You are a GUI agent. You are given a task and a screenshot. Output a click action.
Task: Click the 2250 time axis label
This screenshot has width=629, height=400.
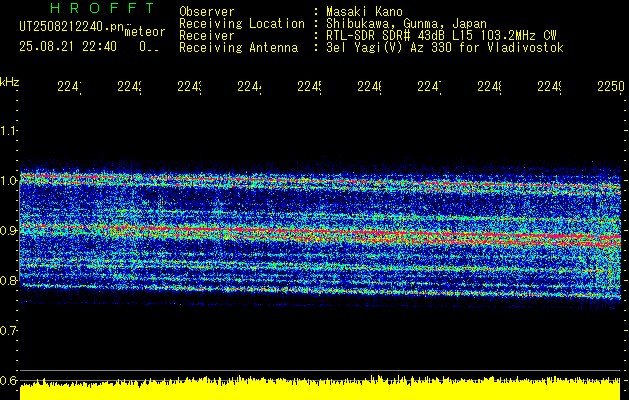(611, 87)
